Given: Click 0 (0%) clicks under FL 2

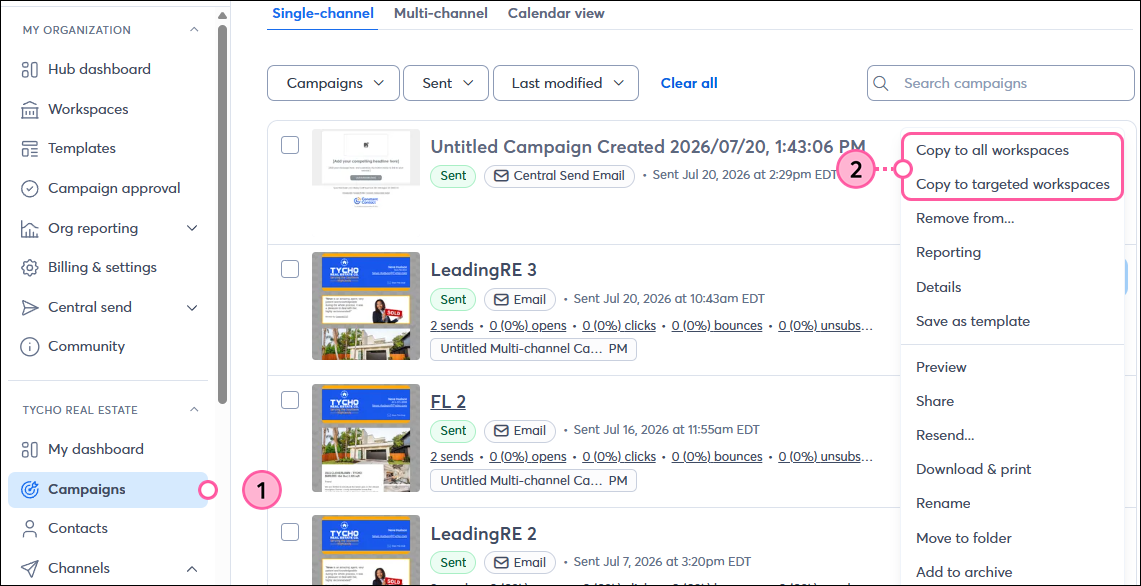Looking at the screenshot, I should pyautogui.click(x=619, y=456).
